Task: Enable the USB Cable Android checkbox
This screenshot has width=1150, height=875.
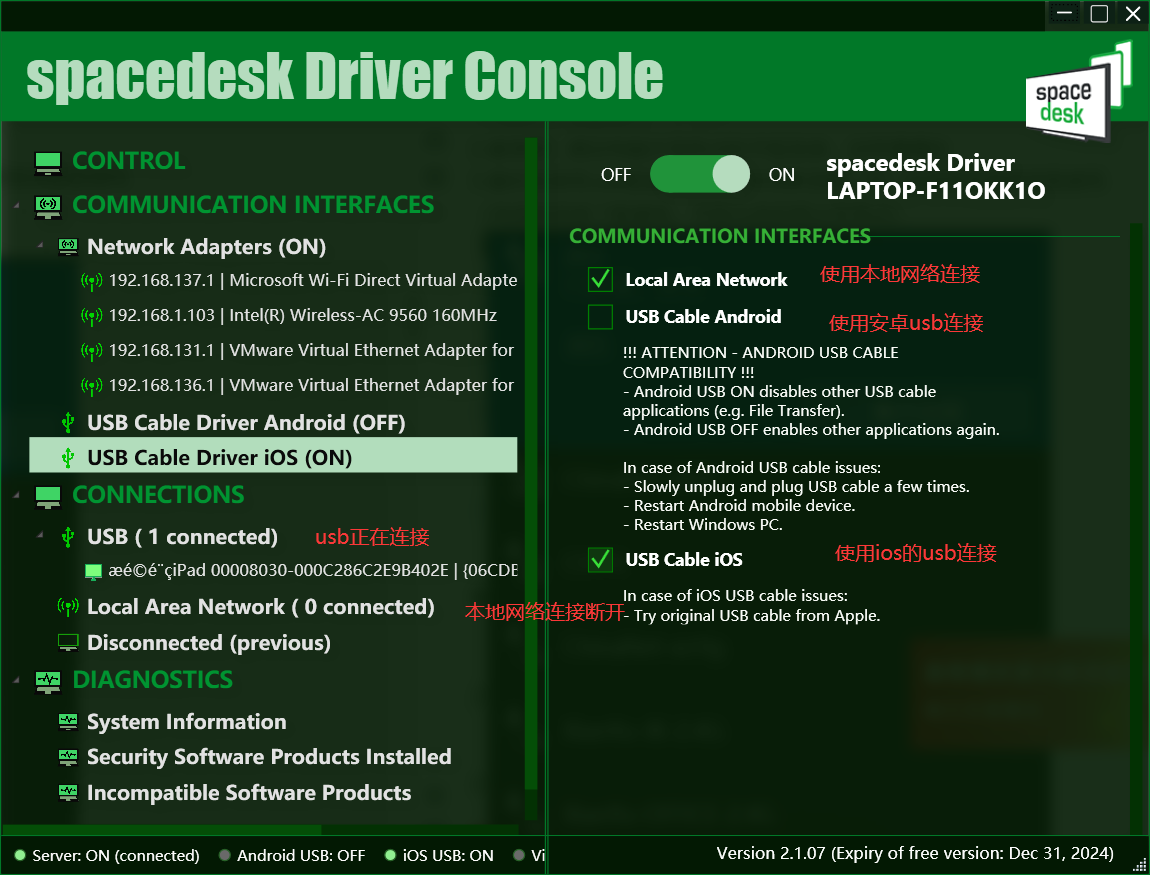Action: [601, 317]
